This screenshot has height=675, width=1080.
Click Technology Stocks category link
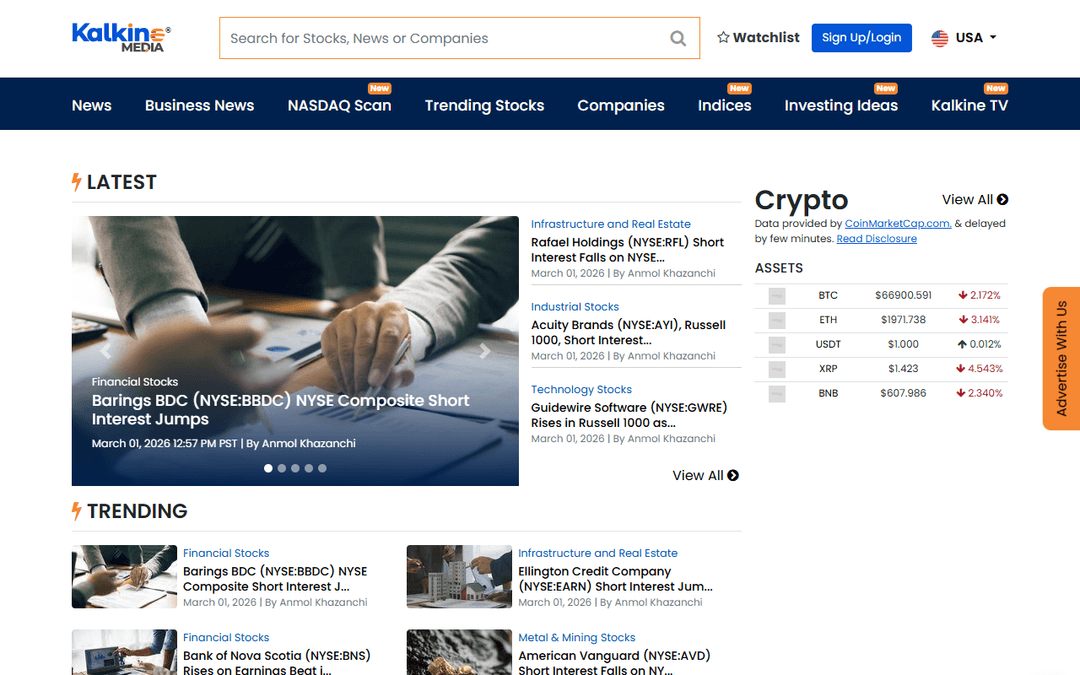[581, 389]
